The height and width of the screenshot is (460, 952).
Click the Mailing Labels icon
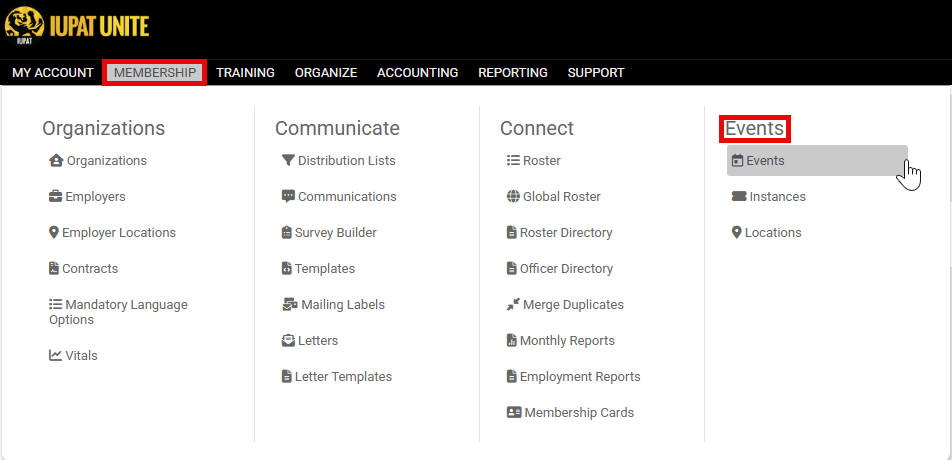point(290,305)
